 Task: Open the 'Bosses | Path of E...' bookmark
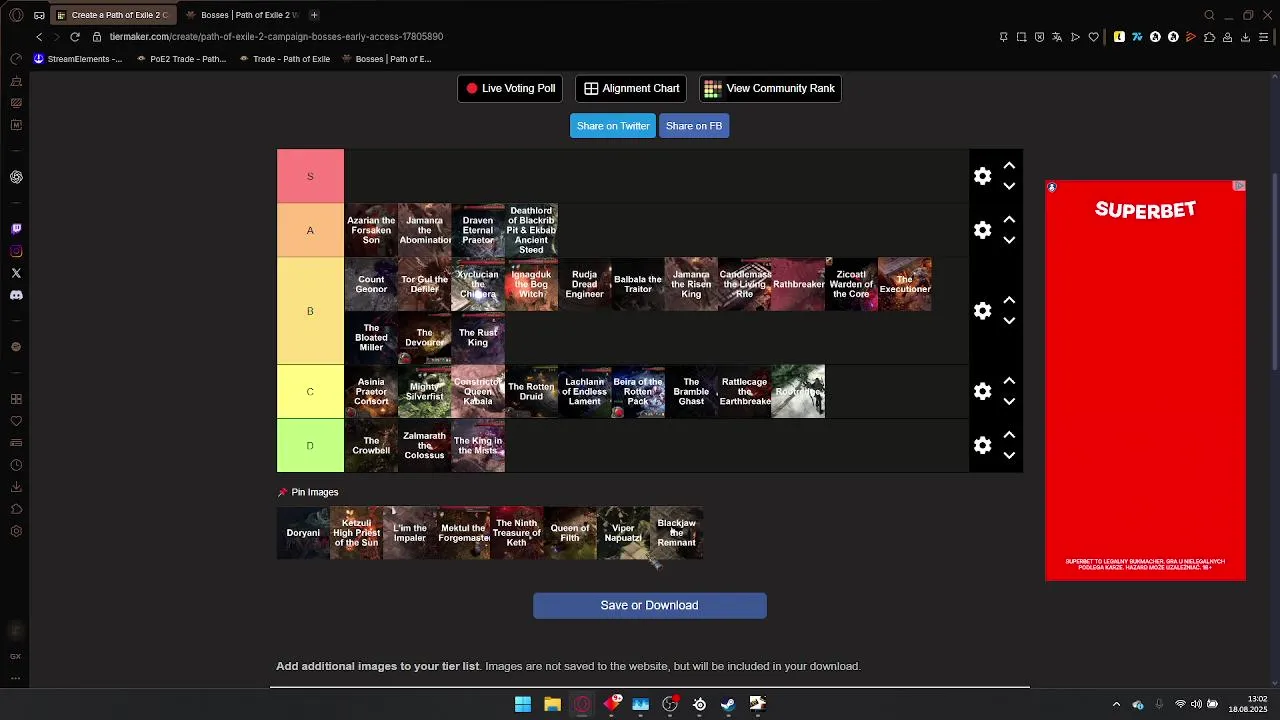coord(386,59)
